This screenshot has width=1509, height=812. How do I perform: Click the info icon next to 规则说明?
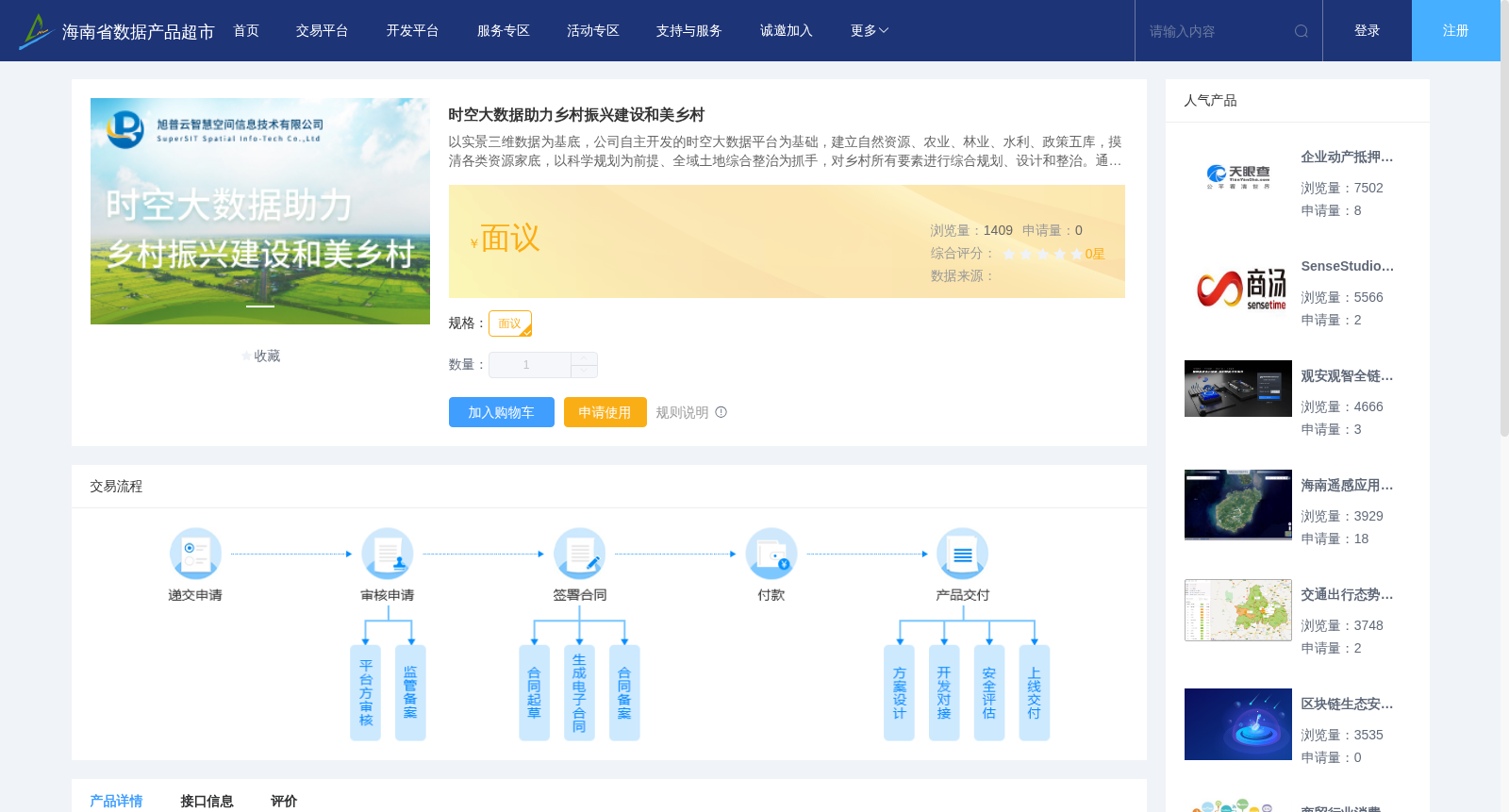tap(721, 412)
